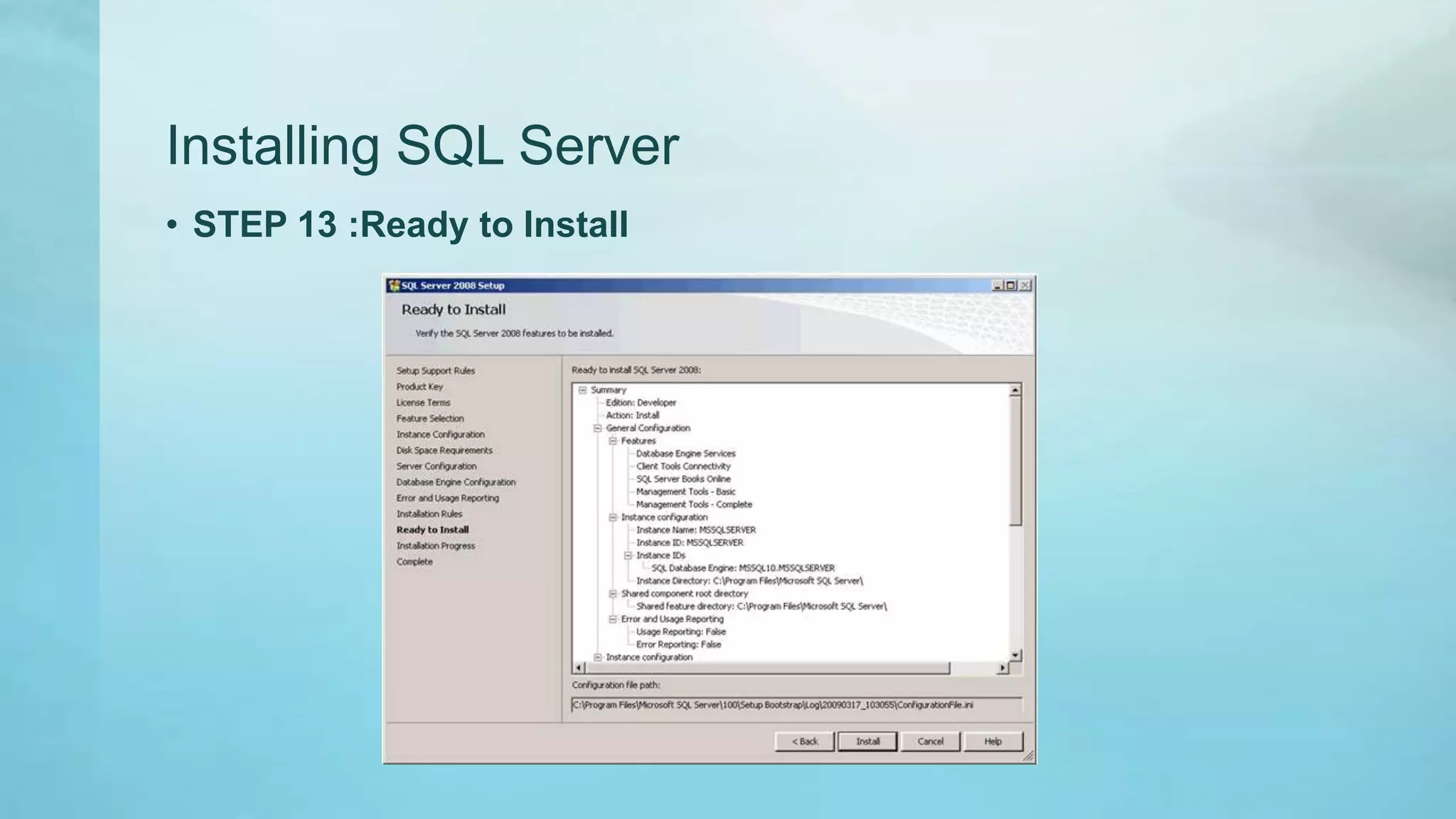Go back with the < Back button

pyautogui.click(x=804, y=742)
